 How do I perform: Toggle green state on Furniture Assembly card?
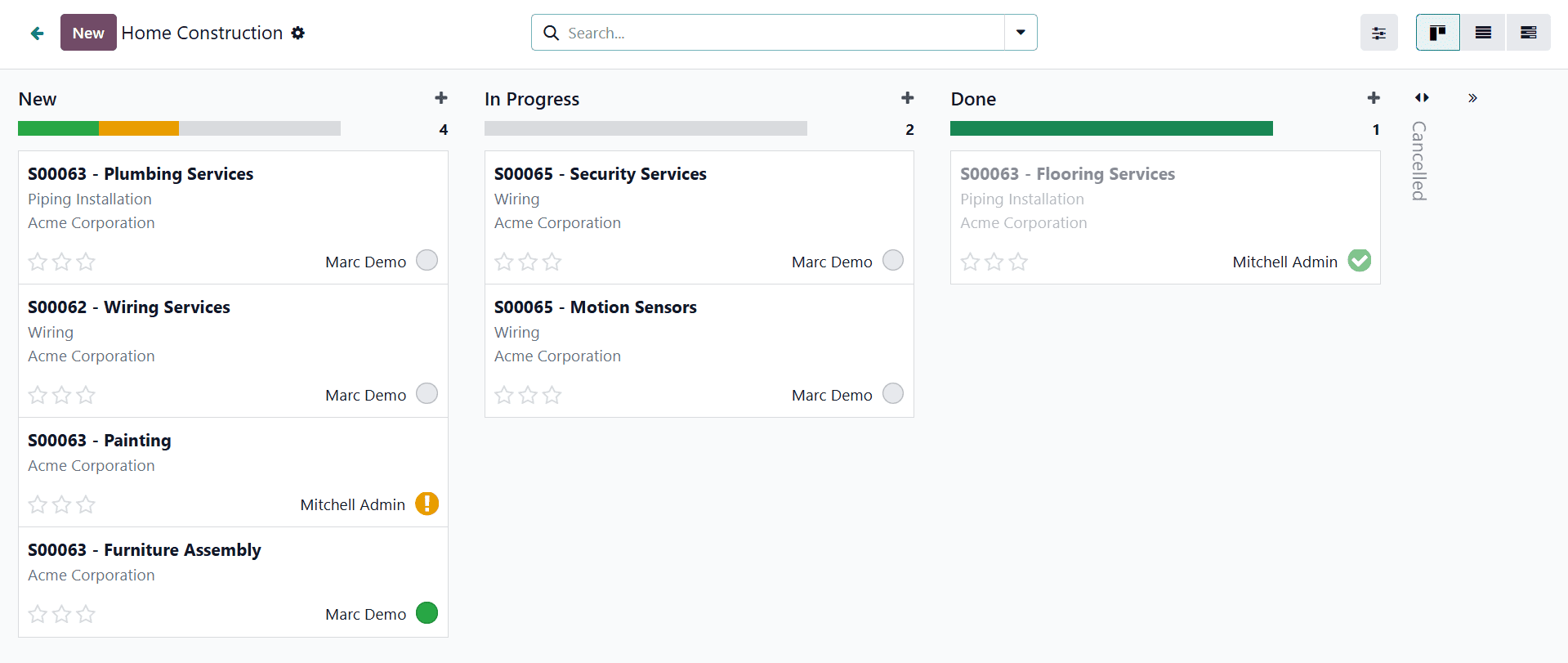[x=427, y=612]
